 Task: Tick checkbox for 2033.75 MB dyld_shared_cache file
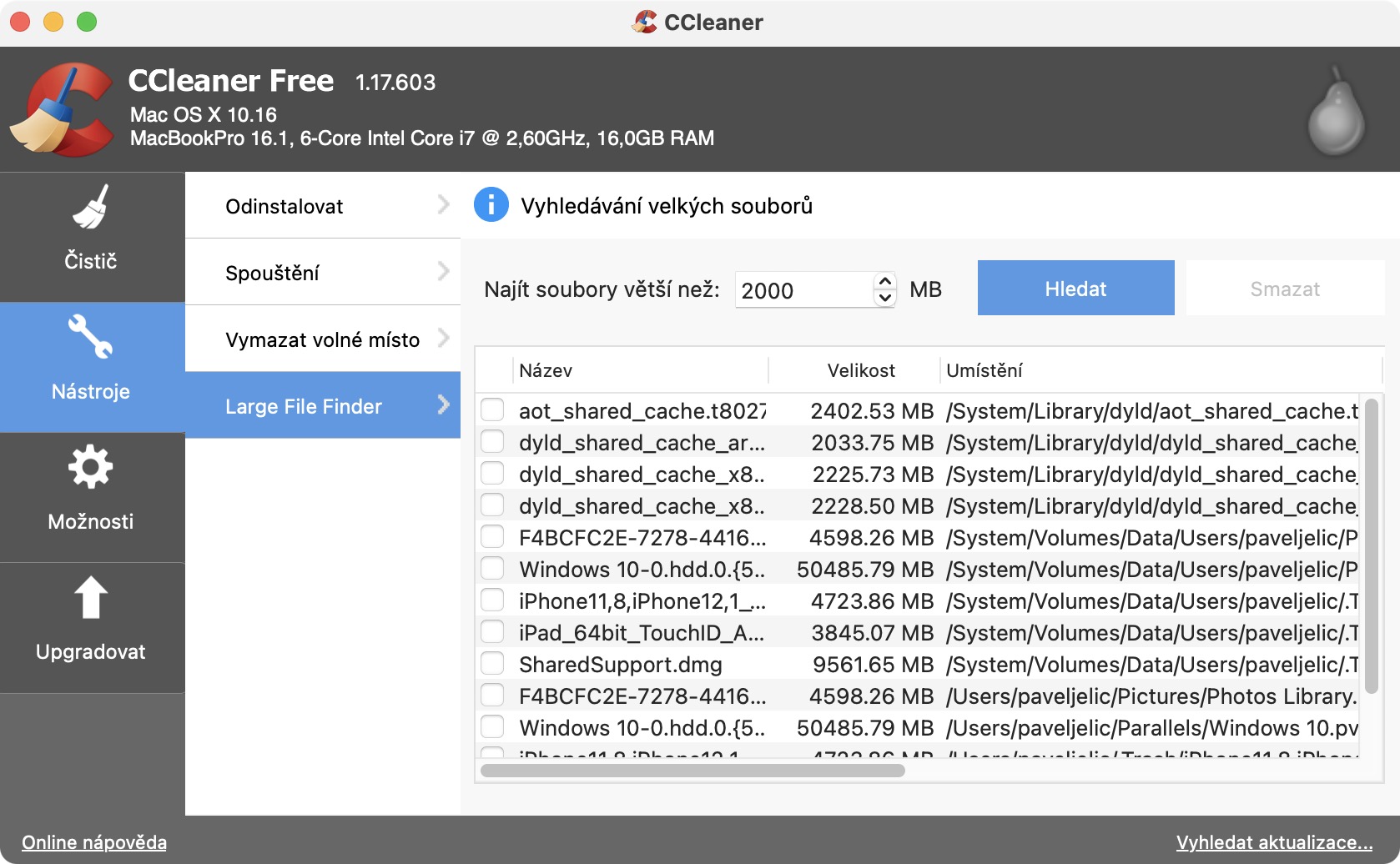click(492, 442)
